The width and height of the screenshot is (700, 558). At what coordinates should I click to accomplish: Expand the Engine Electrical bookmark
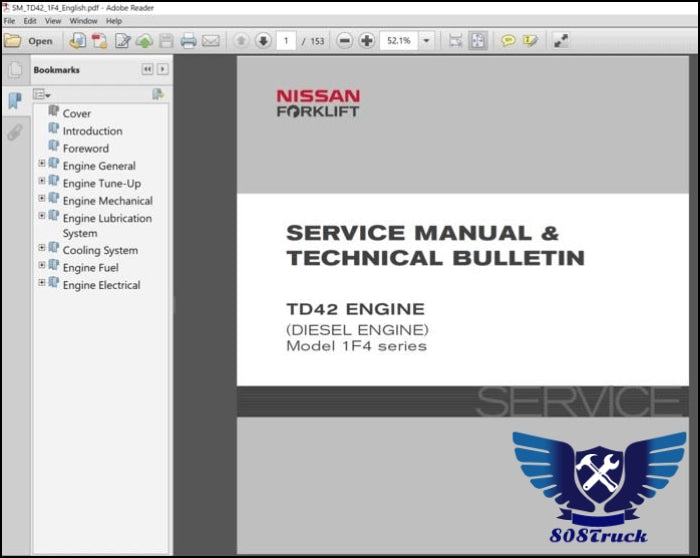pyautogui.click(x=42, y=284)
